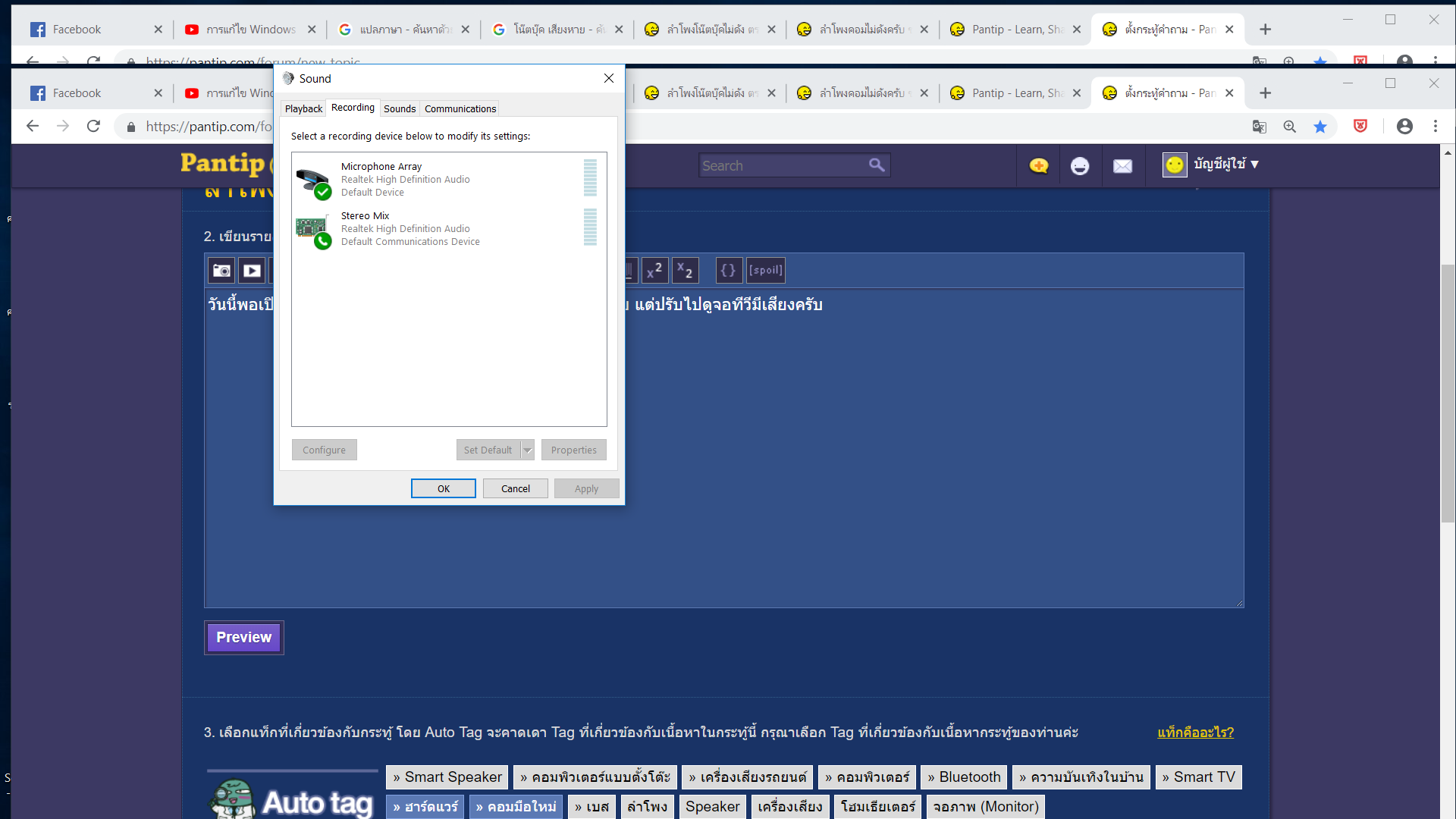Image resolution: width=1456 pixels, height=819 pixels.
Task: Insert code block with braces icon
Action: click(728, 271)
